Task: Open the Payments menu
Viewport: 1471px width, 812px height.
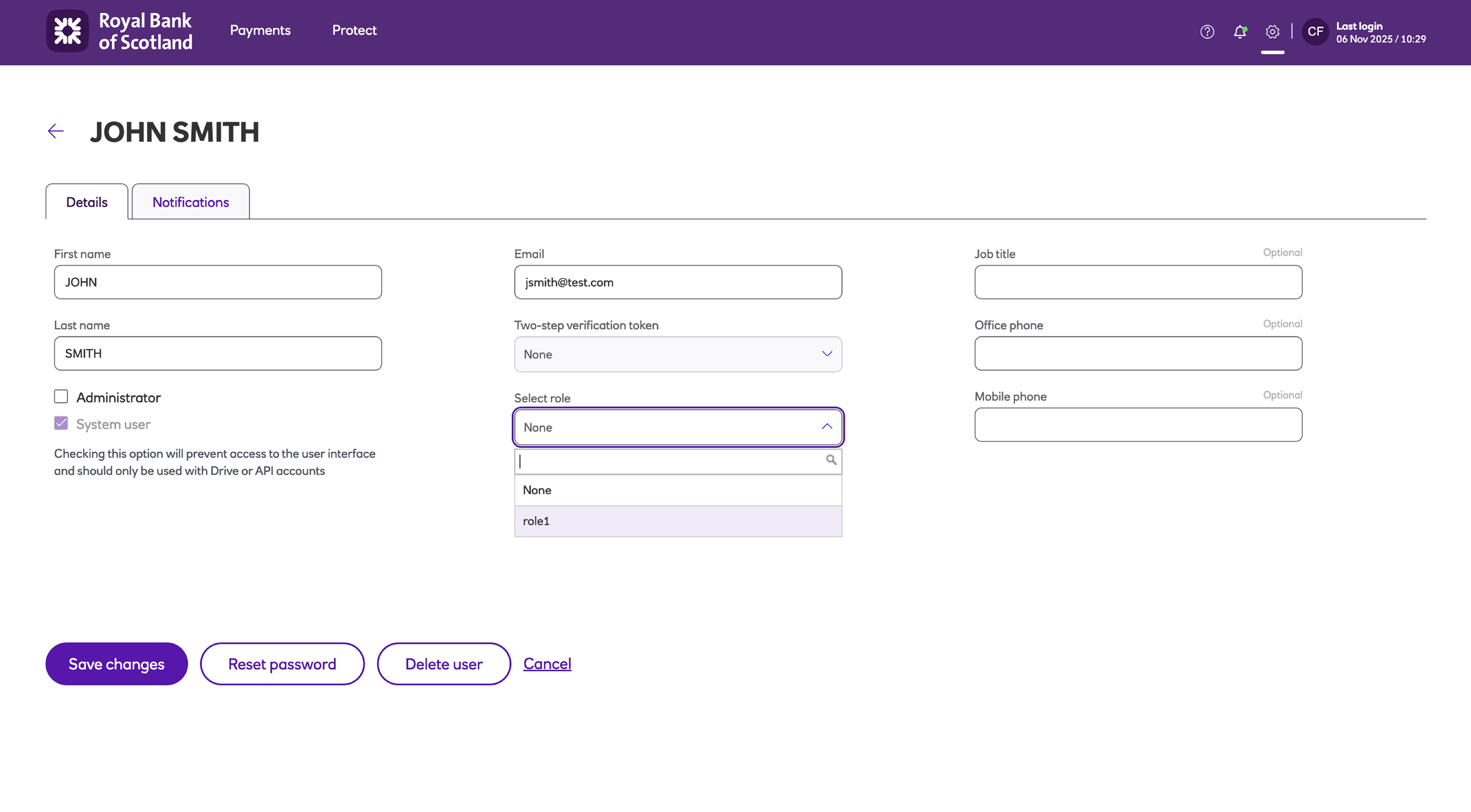Action: pyautogui.click(x=260, y=30)
